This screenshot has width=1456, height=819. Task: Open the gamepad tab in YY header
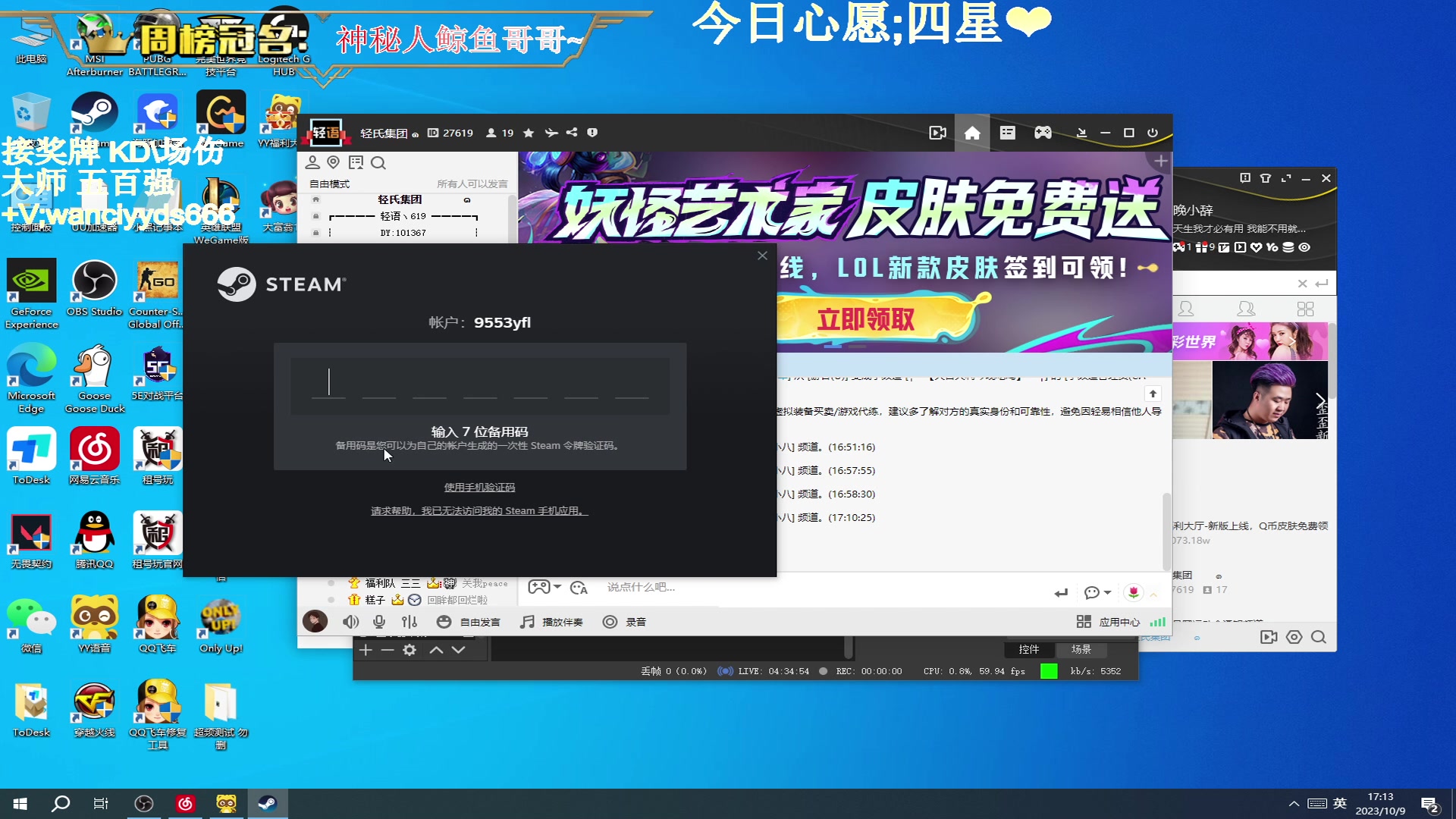point(1043,133)
